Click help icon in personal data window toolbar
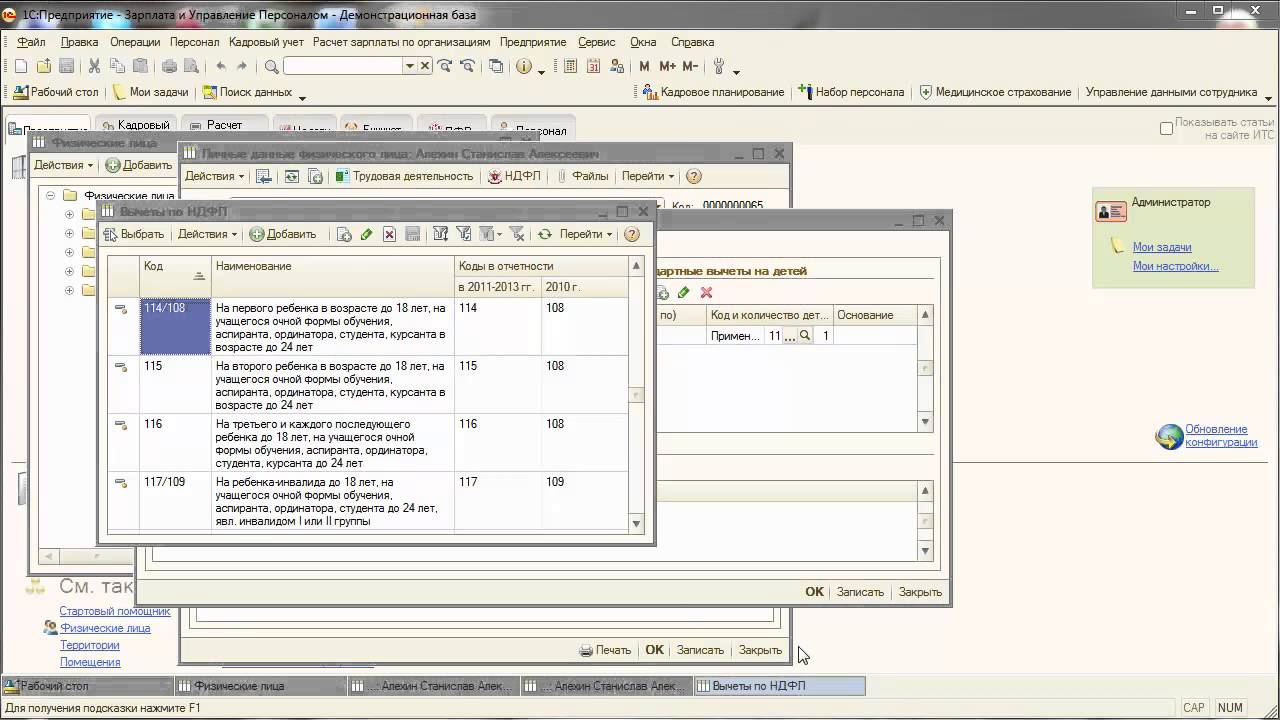The width and height of the screenshot is (1280, 720). coord(694,176)
